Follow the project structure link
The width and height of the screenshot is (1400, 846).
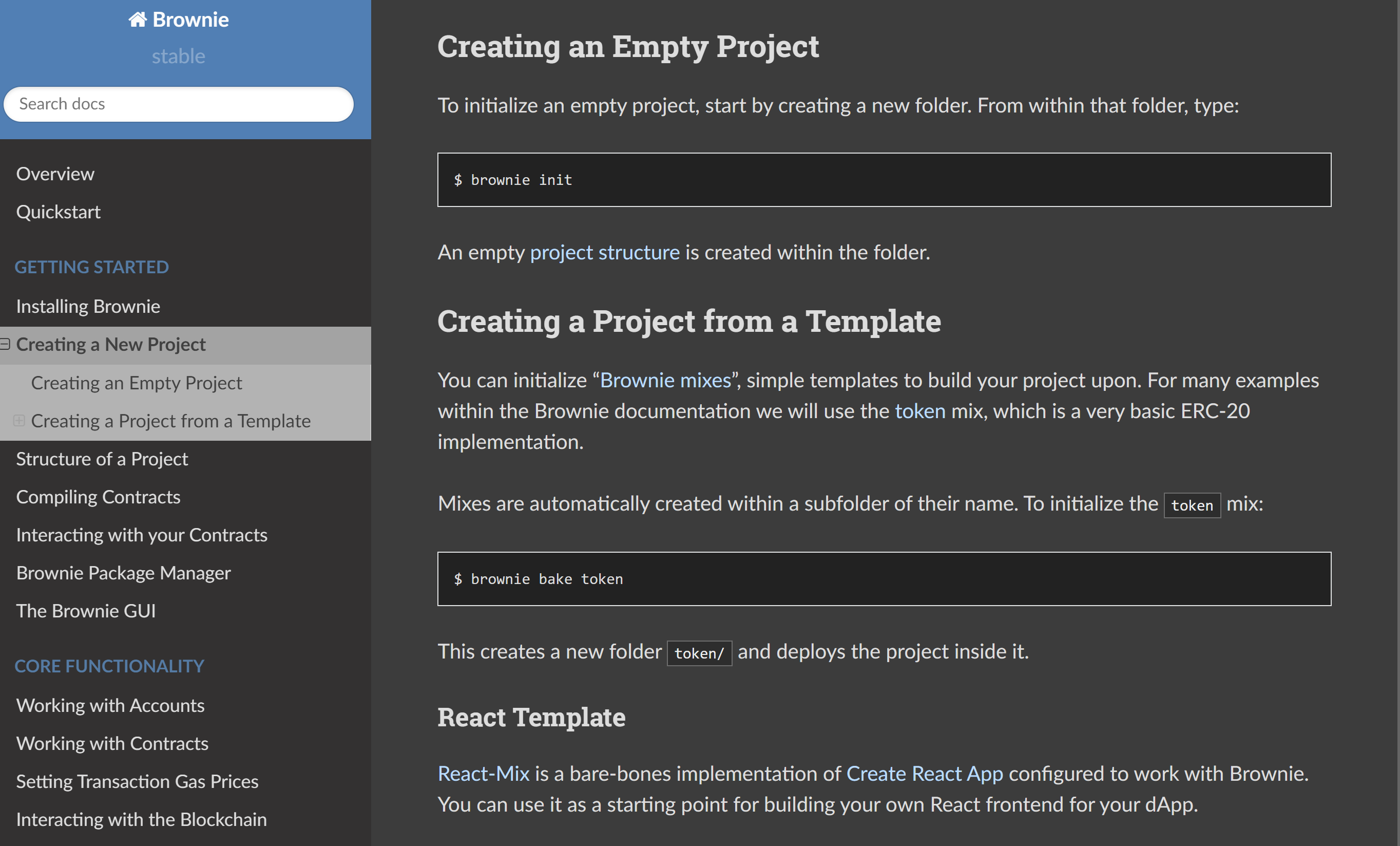click(x=605, y=252)
